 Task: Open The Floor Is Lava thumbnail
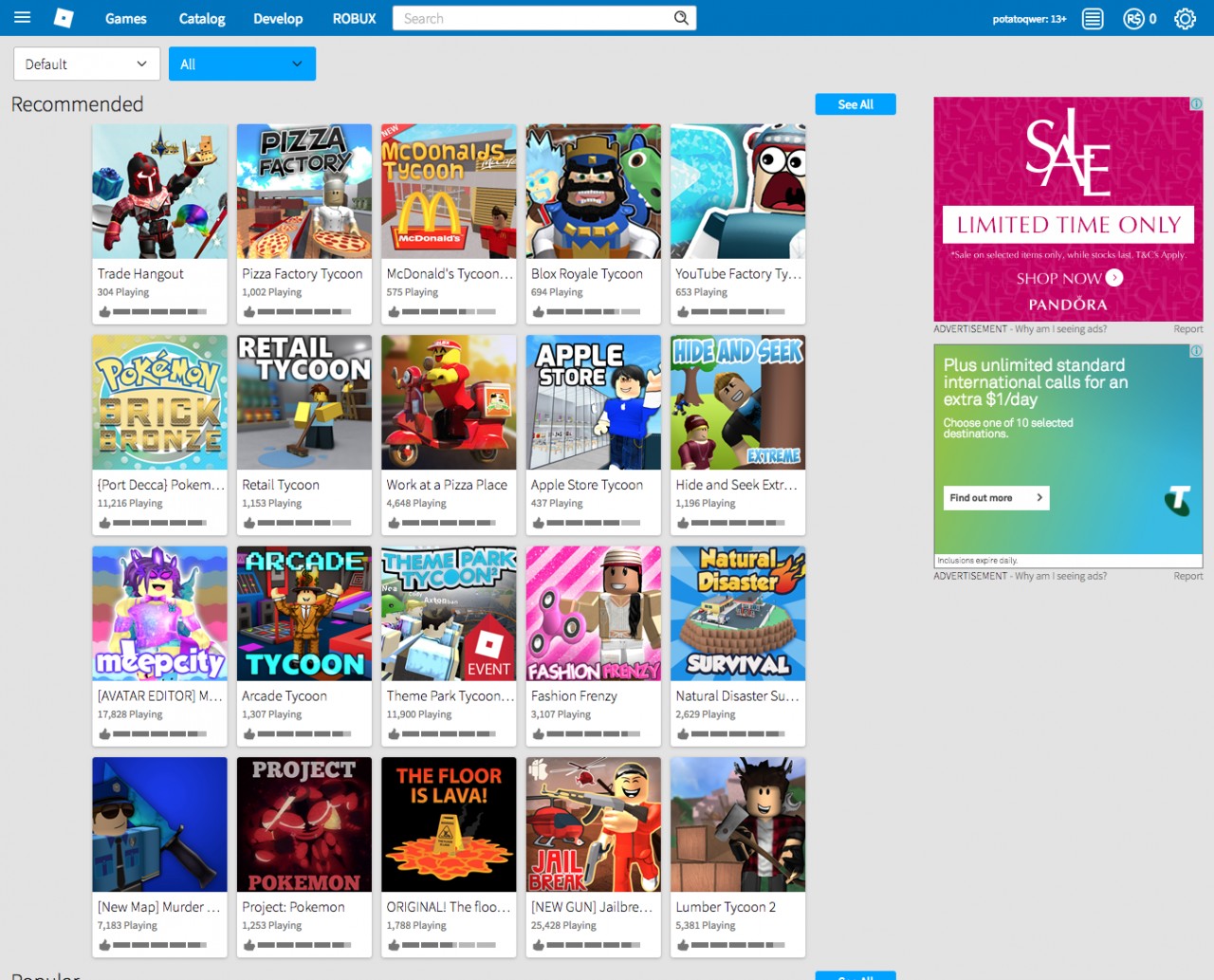(449, 824)
